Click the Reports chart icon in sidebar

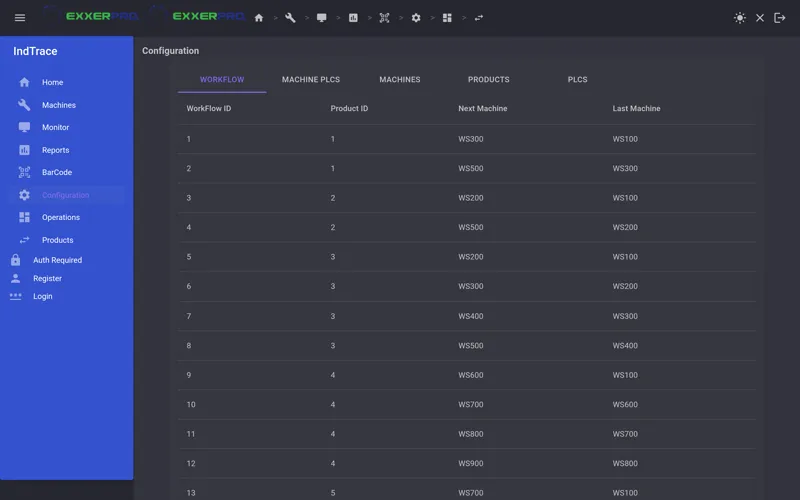pyautogui.click(x=24, y=150)
